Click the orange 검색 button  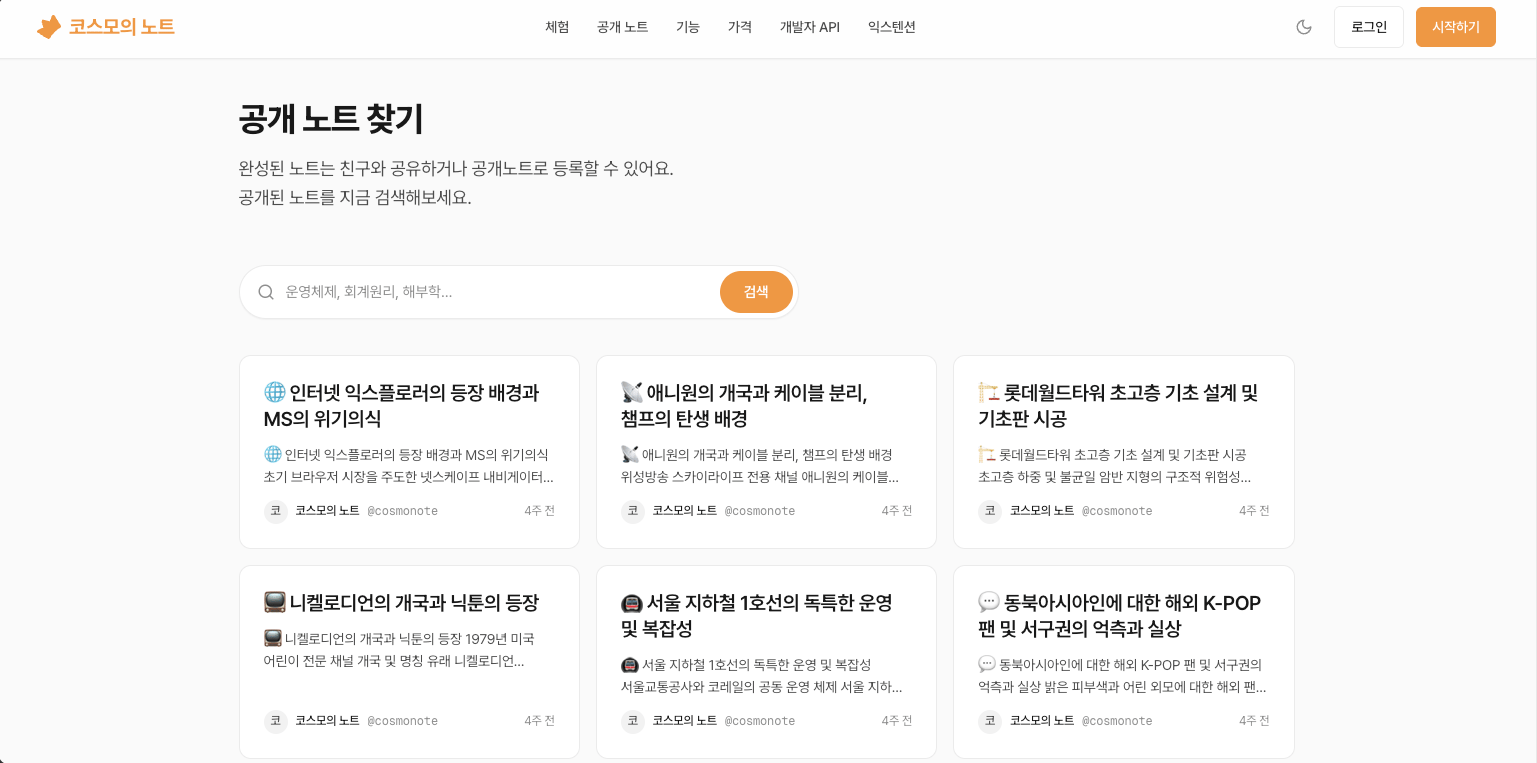click(x=756, y=292)
